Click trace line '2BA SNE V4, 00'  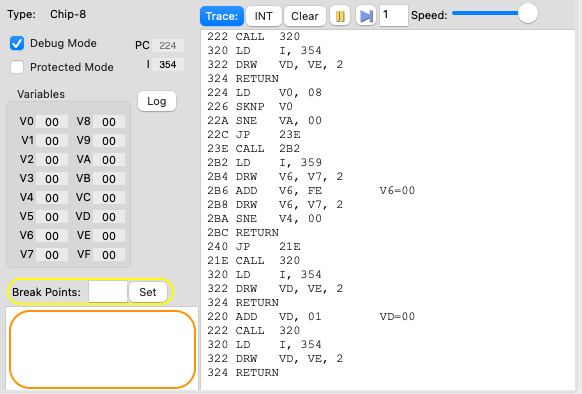264,219
